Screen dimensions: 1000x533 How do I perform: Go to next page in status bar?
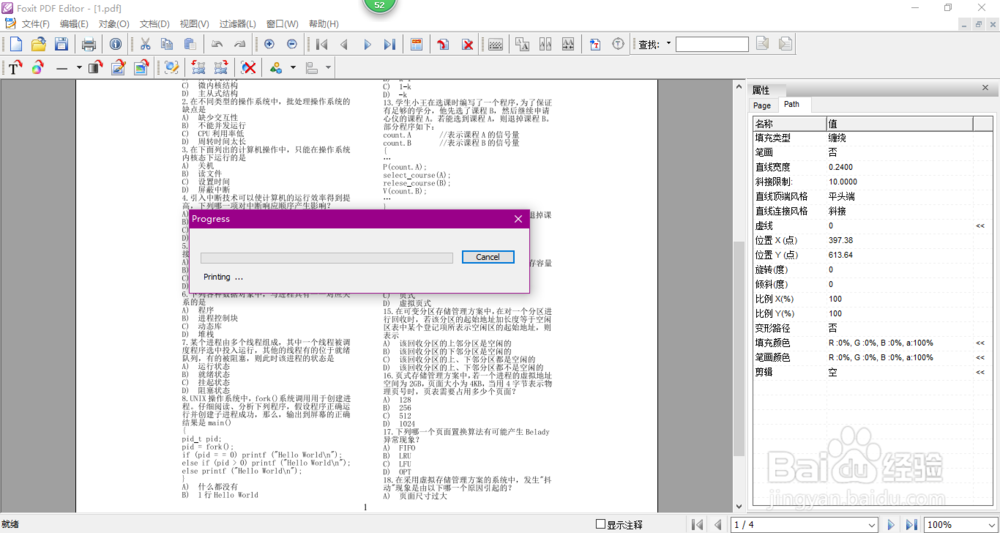pos(892,525)
